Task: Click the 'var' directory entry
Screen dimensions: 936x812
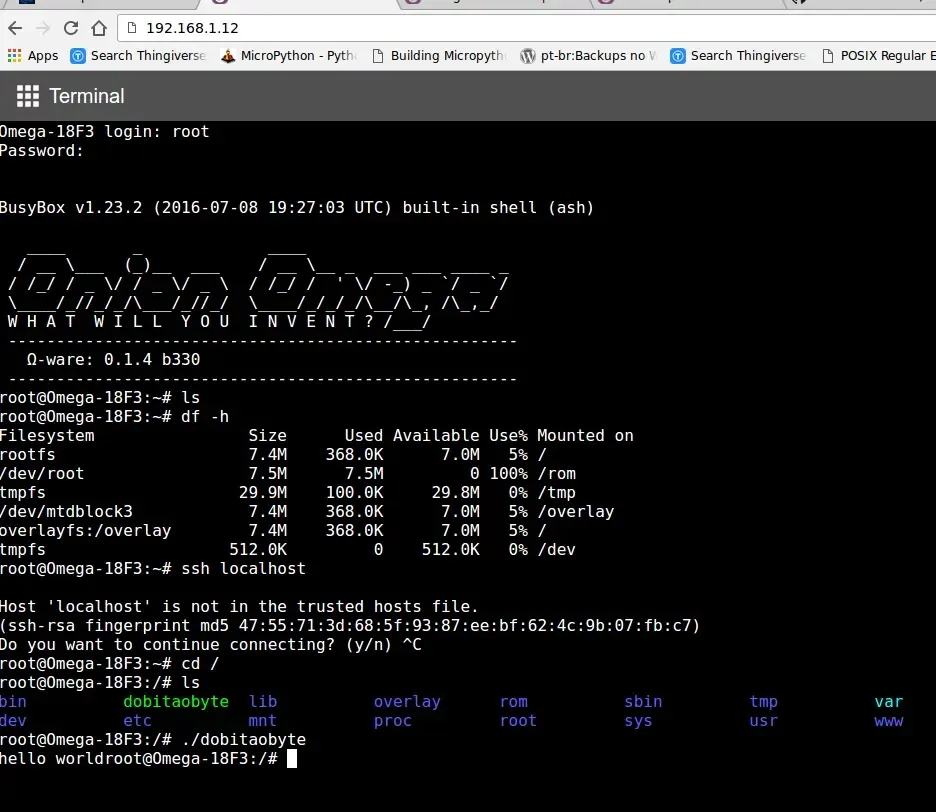Action: (x=889, y=702)
